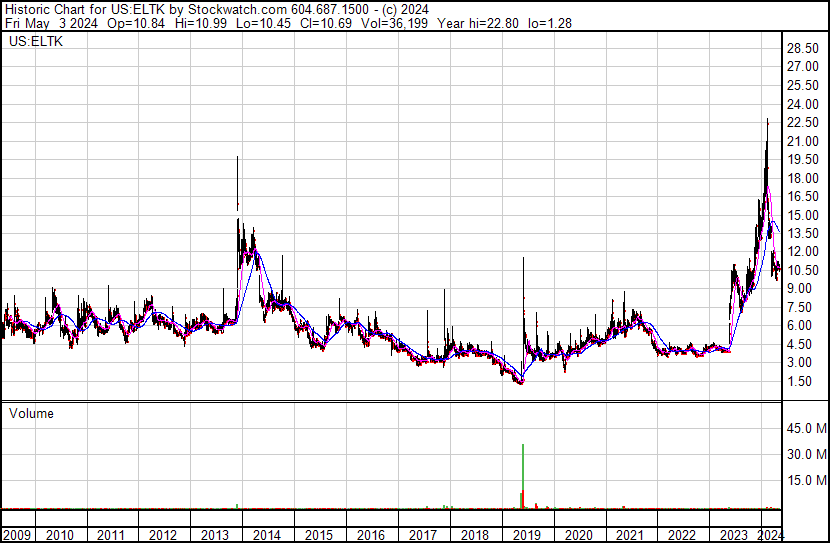830x543 pixels.
Task: Select the 2019 year marker on the time axis
Action: click(526, 535)
